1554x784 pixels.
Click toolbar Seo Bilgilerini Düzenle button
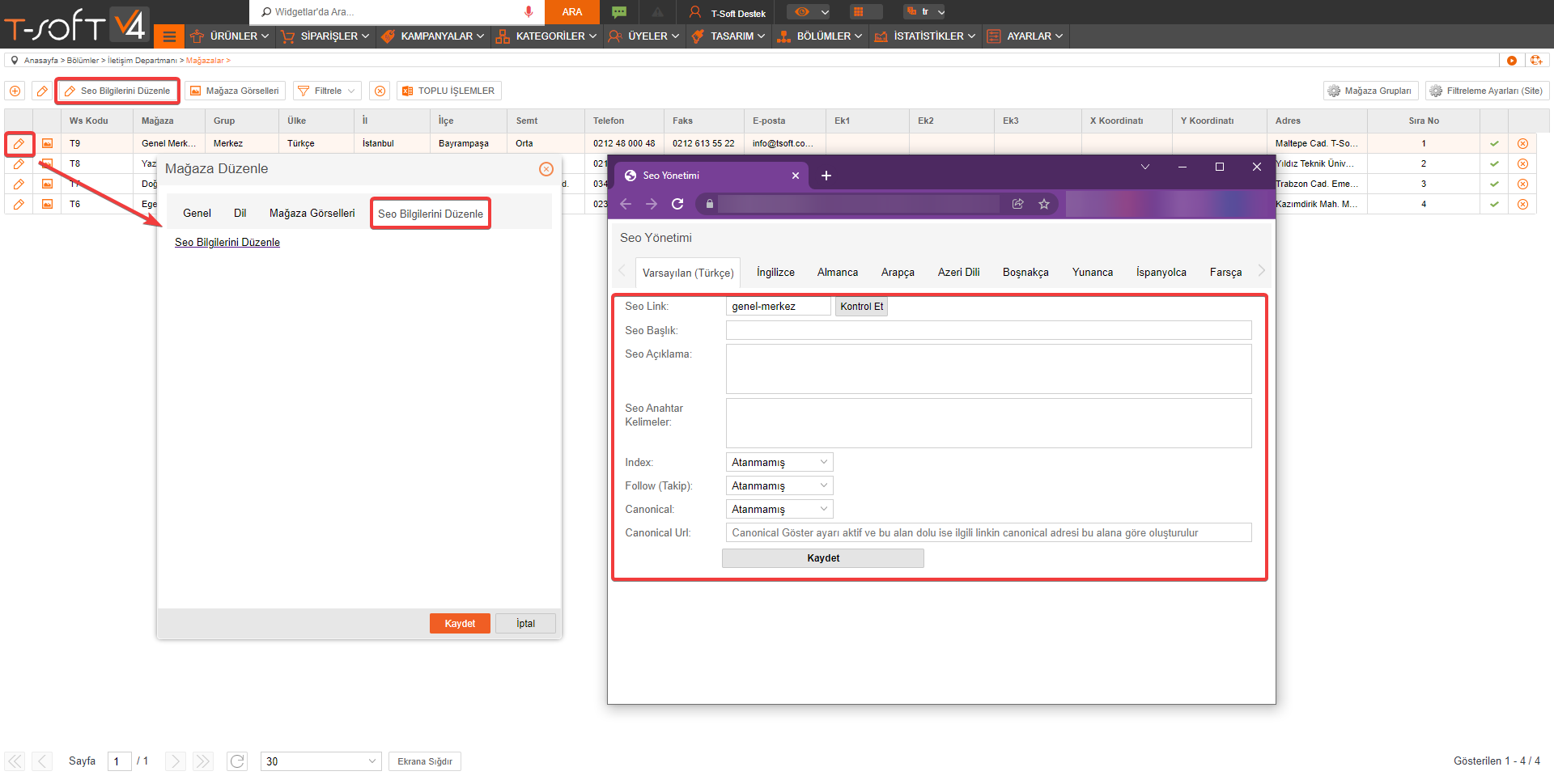coord(117,91)
